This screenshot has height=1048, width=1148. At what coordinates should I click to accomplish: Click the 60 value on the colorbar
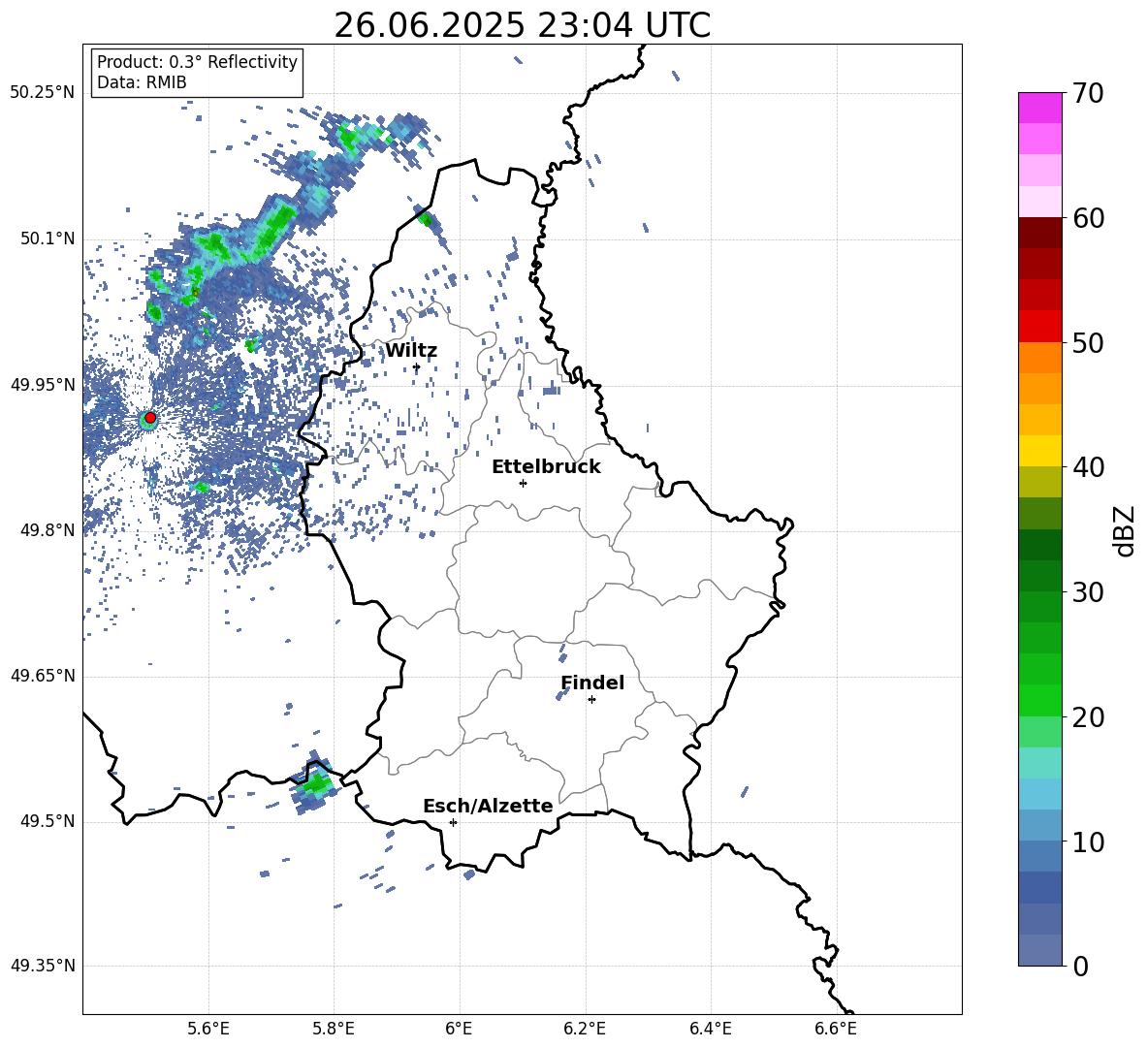[1088, 218]
